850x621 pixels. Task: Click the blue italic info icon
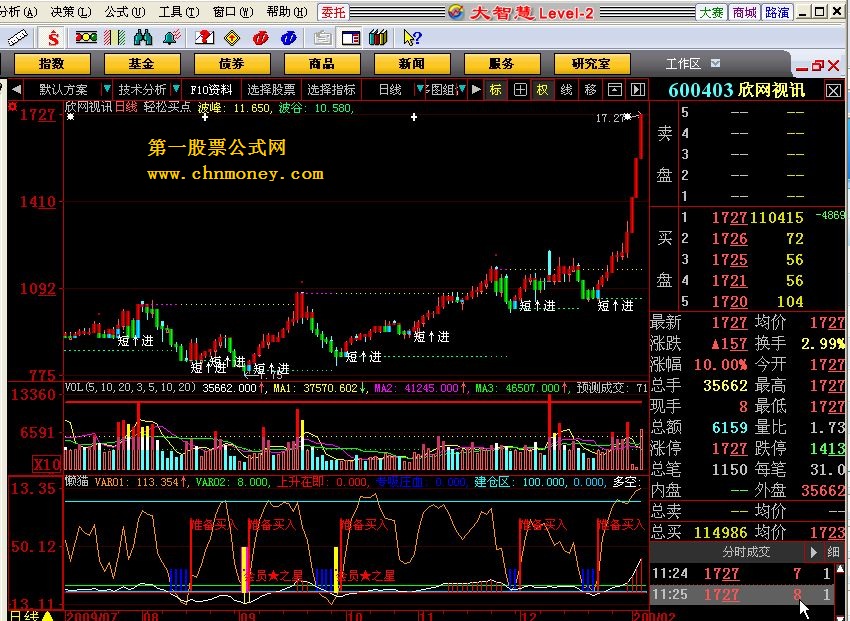coord(289,37)
